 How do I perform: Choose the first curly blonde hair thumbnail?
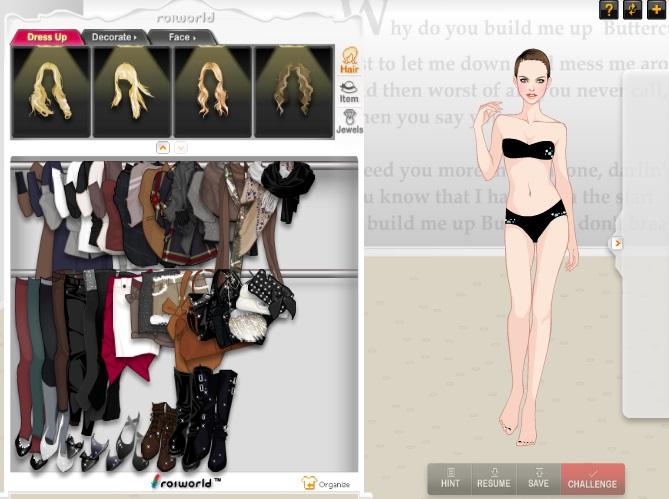tap(50, 91)
